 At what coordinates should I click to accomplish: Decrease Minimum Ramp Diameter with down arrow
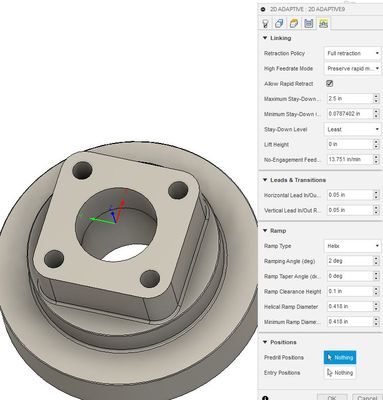tap(376, 324)
